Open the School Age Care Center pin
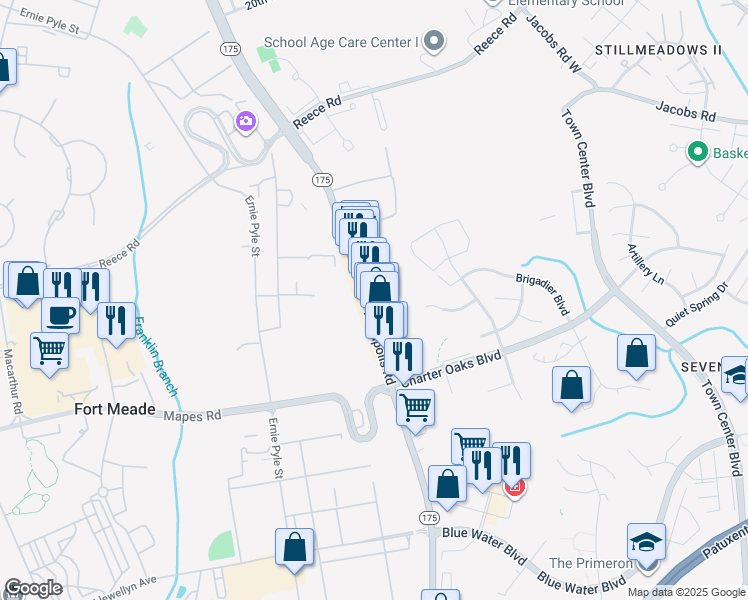The width and height of the screenshot is (748, 600). 434,41
